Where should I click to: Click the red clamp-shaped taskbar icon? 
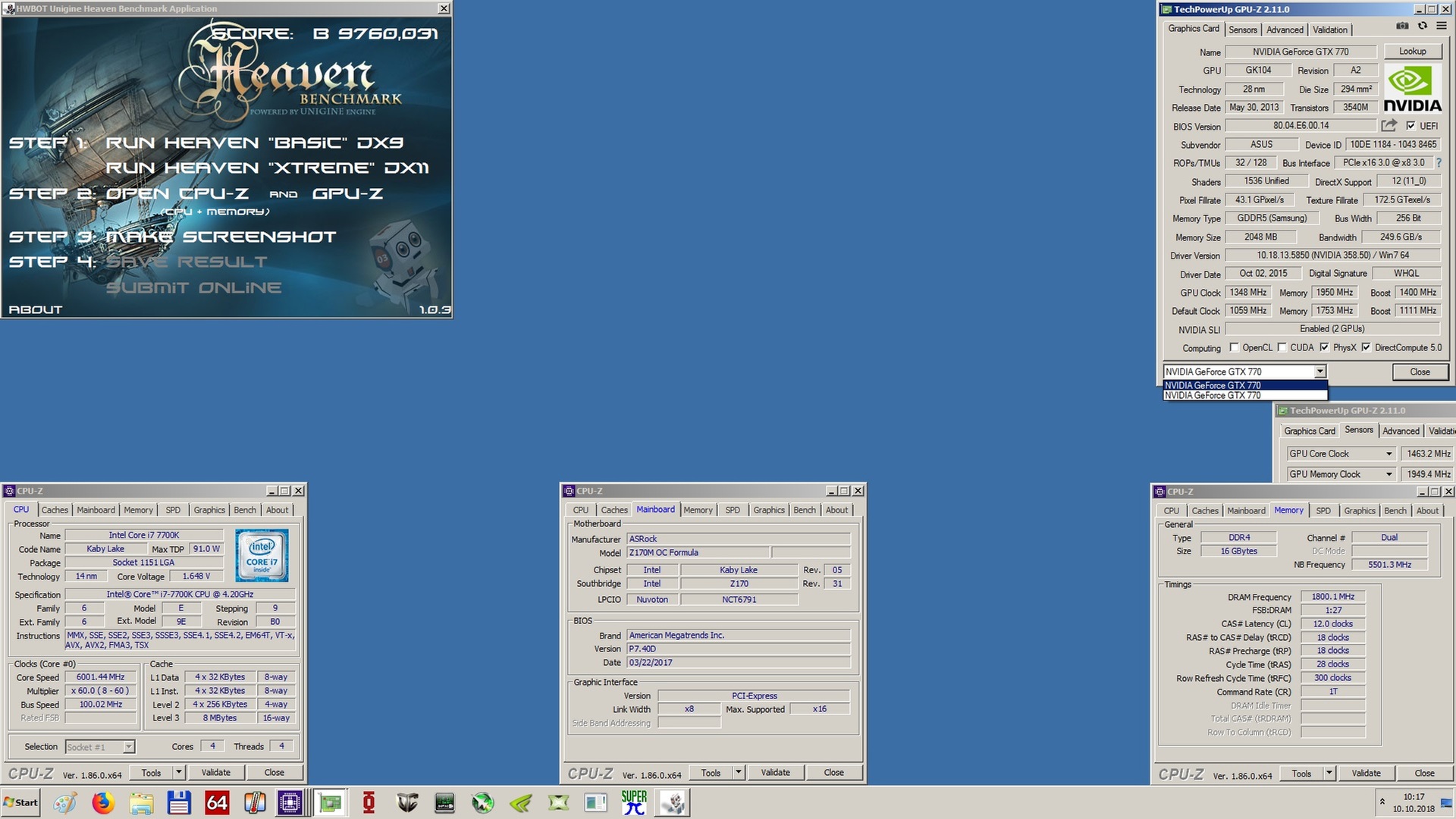(369, 802)
